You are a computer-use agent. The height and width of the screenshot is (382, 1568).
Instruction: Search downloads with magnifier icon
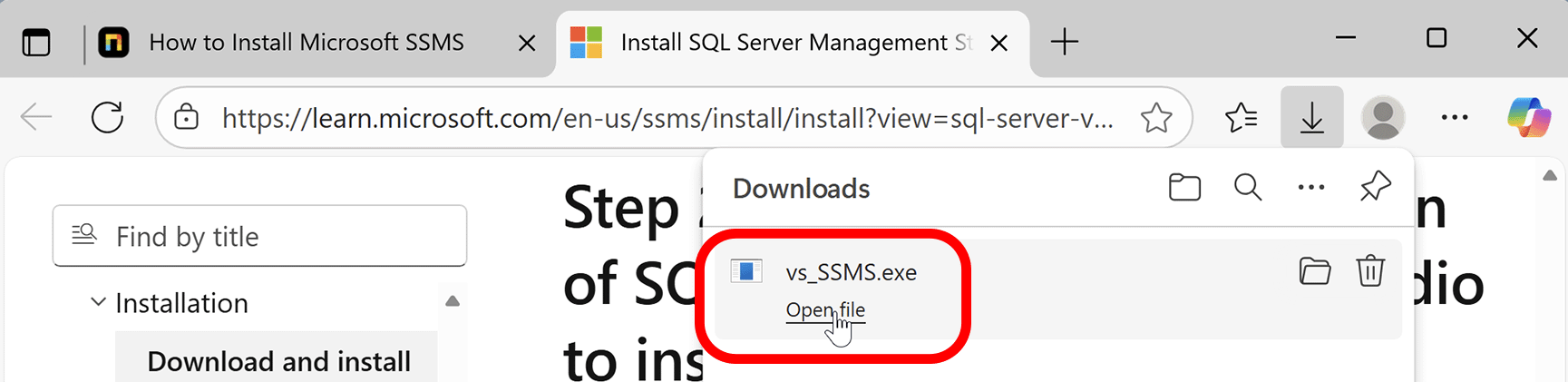point(1248,188)
